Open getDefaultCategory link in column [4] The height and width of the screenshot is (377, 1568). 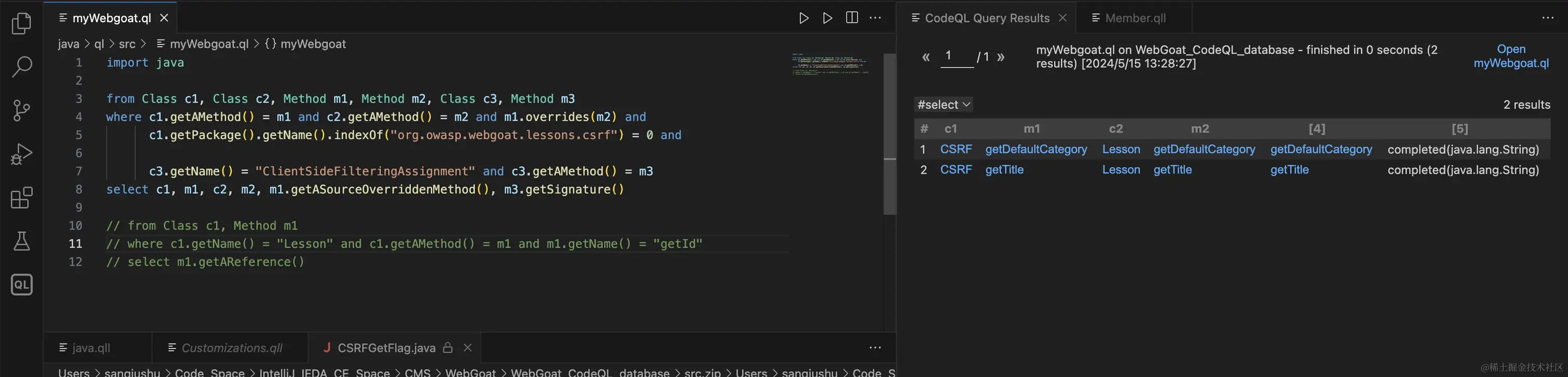pos(1321,149)
